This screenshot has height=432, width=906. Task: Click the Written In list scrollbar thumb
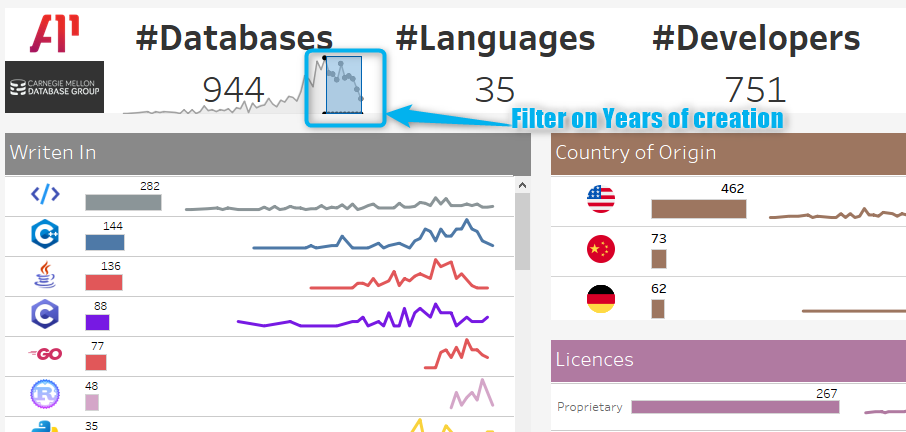point(522,231)
